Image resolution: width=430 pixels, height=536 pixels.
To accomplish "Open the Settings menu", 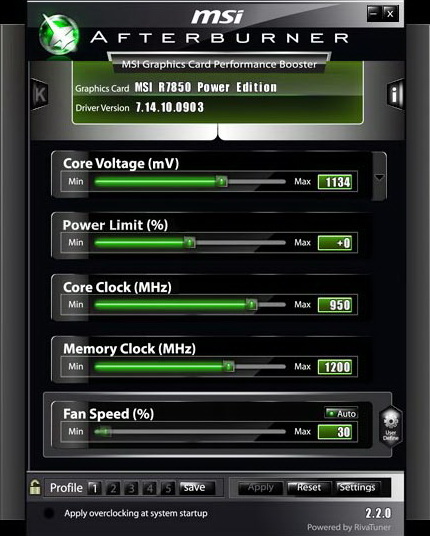I will (x=357, y=487).
